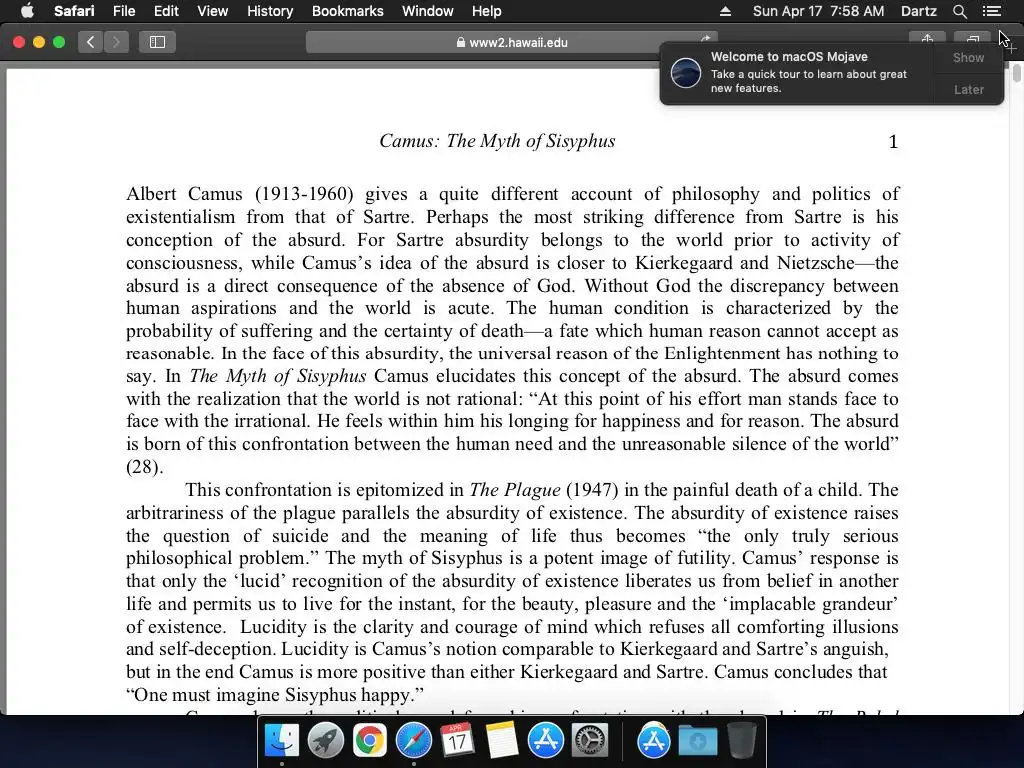
Task: Open System Preferences gear in Dock
Action: (590, 741)
